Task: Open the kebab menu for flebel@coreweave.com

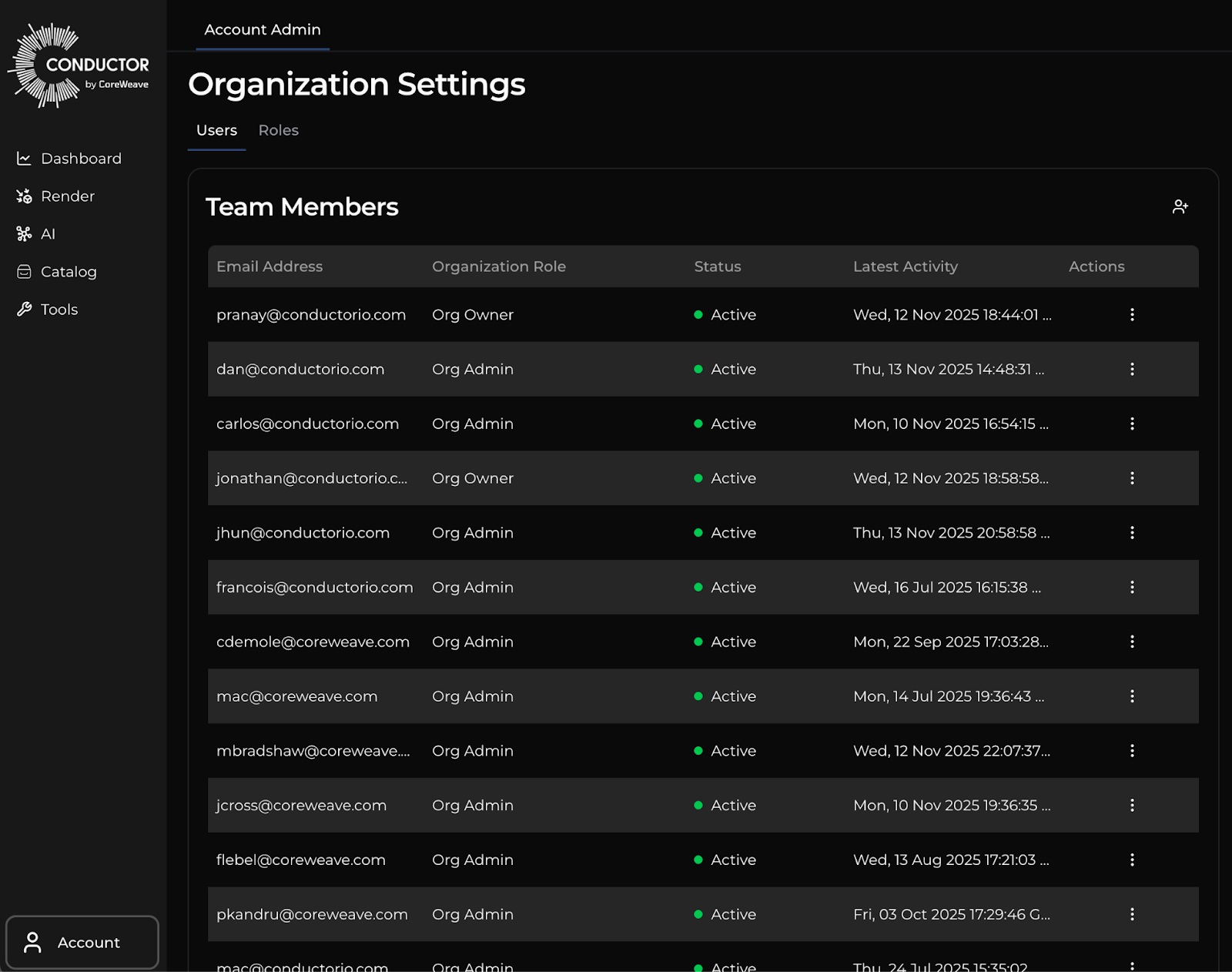Action: [x=1132, y=860]
